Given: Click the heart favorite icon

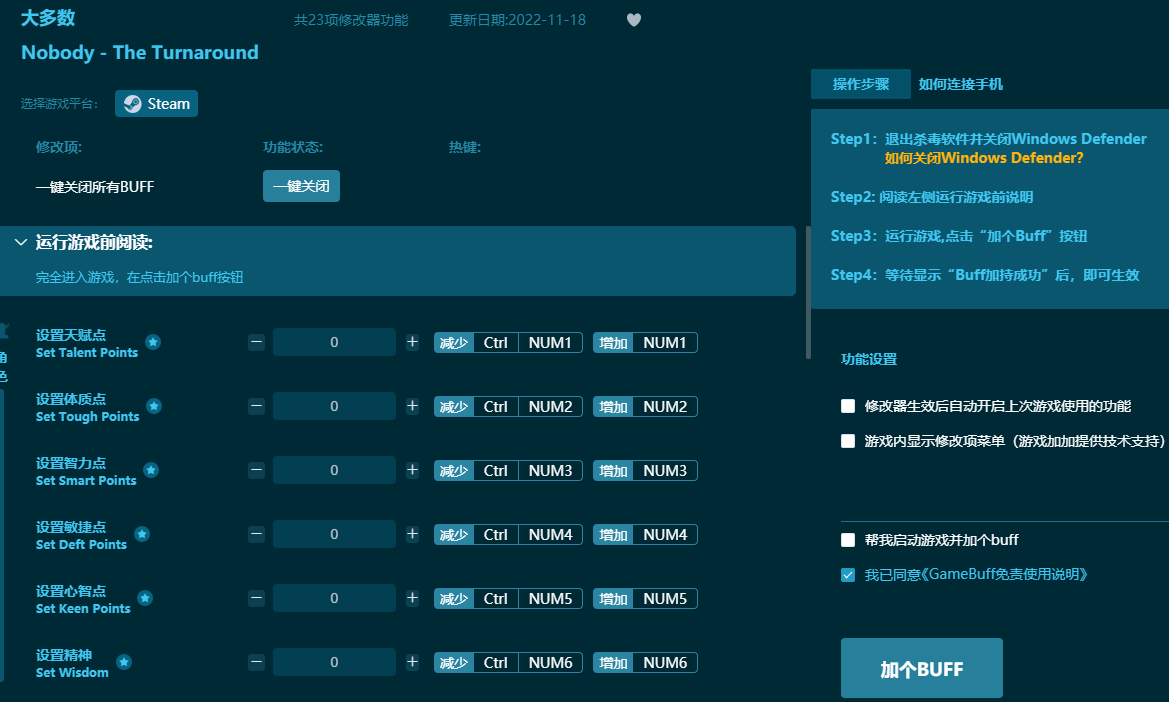Looking at the screenshot, I should click(634, 20).
